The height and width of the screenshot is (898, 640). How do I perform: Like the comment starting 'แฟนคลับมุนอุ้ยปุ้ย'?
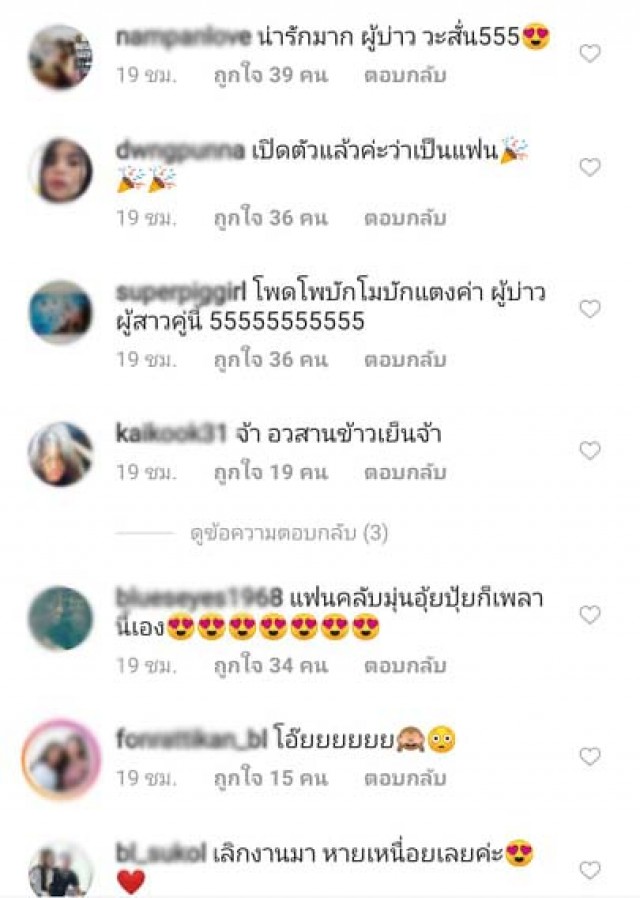pyautogui.click(x=590, y=615)
